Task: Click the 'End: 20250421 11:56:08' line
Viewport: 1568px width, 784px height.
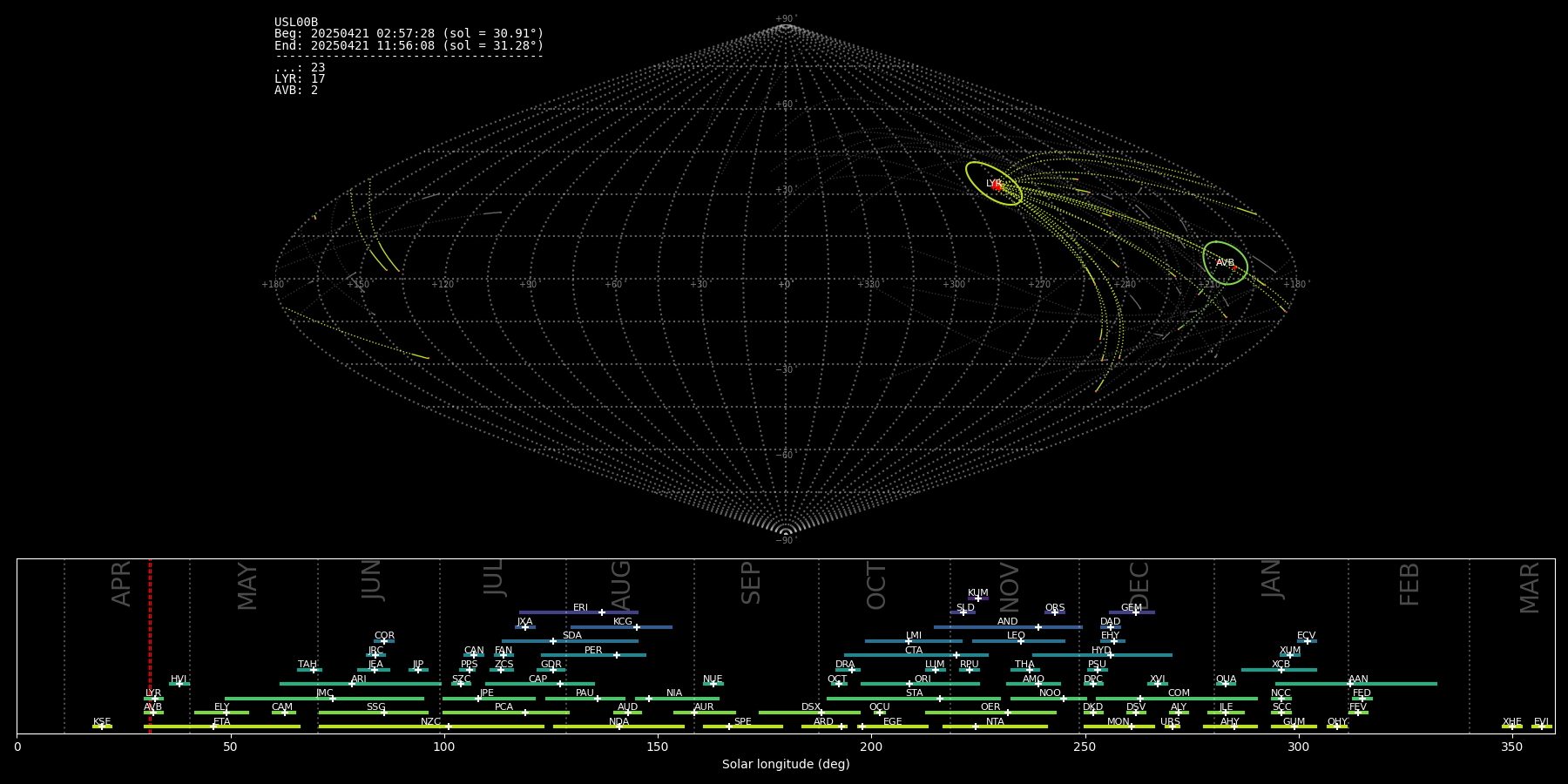Action: tap(409, 45)
